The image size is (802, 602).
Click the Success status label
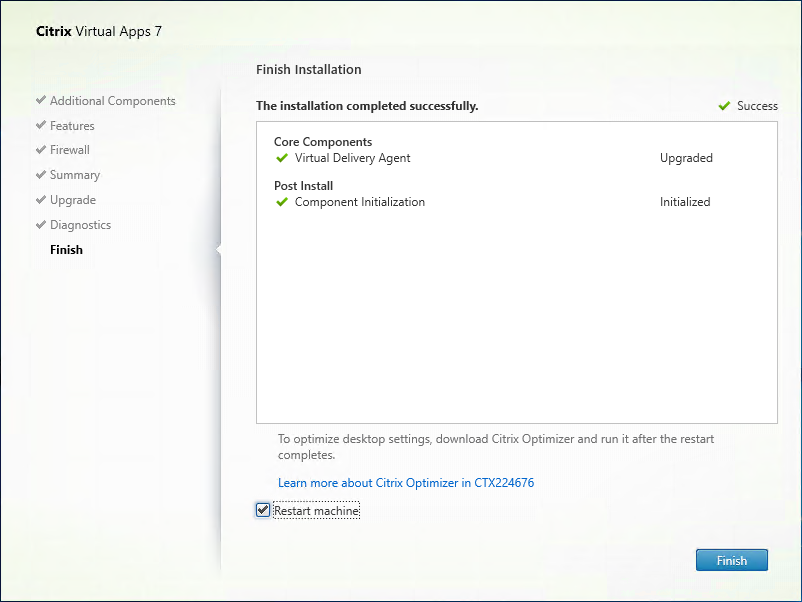(x=757, y=106)
